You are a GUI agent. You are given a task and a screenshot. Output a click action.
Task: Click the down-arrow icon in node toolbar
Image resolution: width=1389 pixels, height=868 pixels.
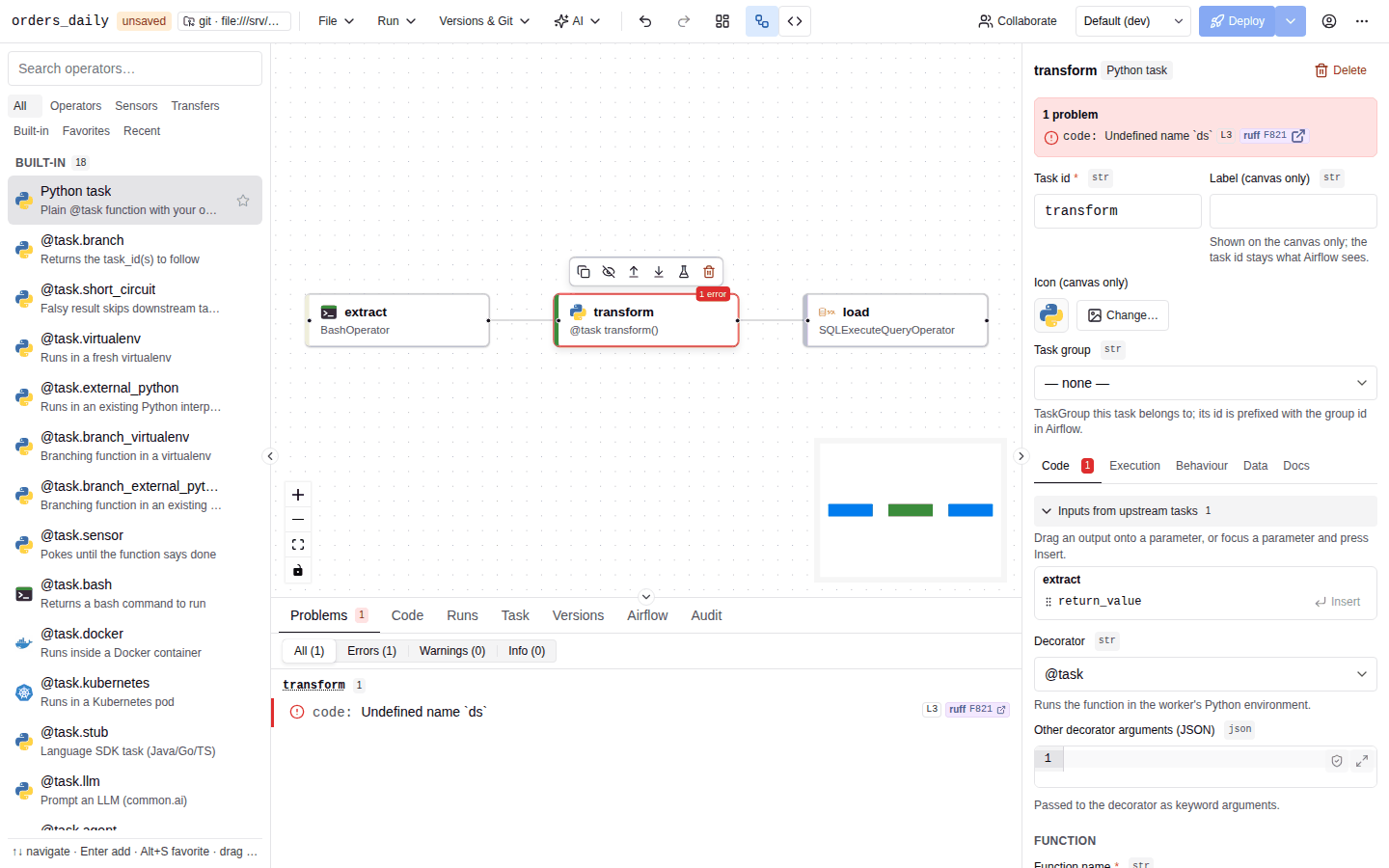(659, 272)
